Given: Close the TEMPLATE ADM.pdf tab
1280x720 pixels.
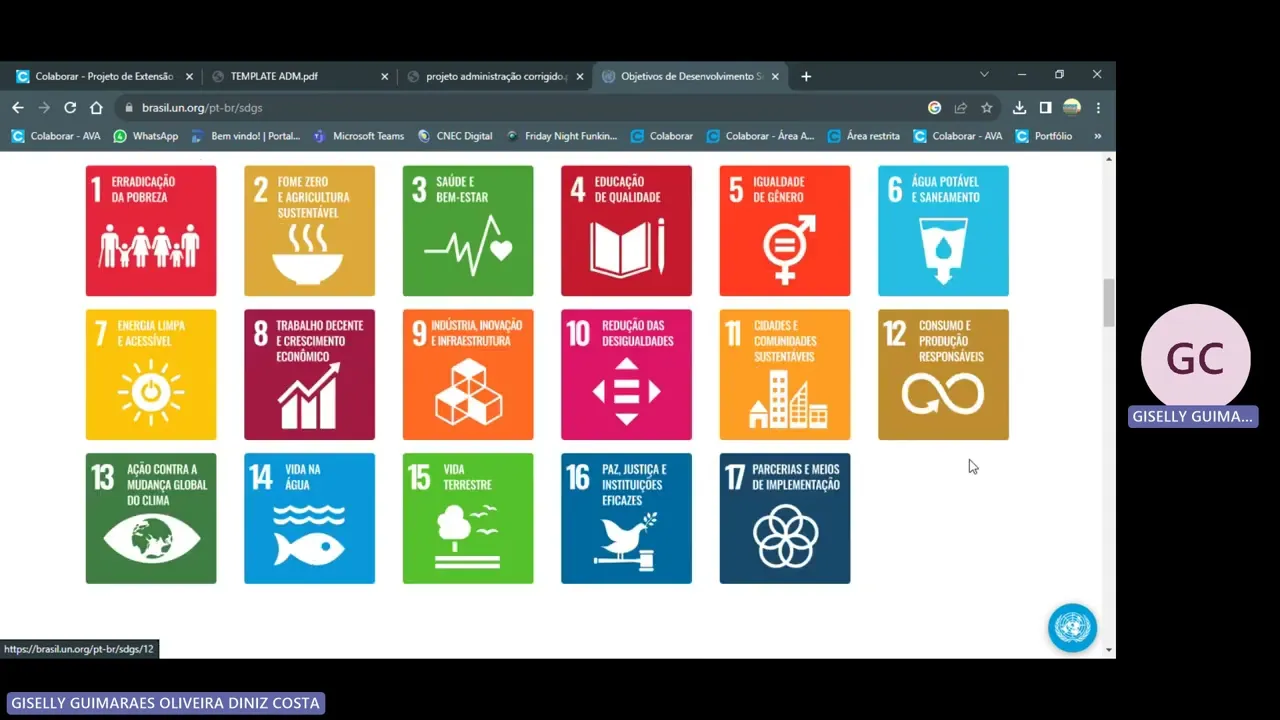Looking at the screenshot, I should point(385,76).
